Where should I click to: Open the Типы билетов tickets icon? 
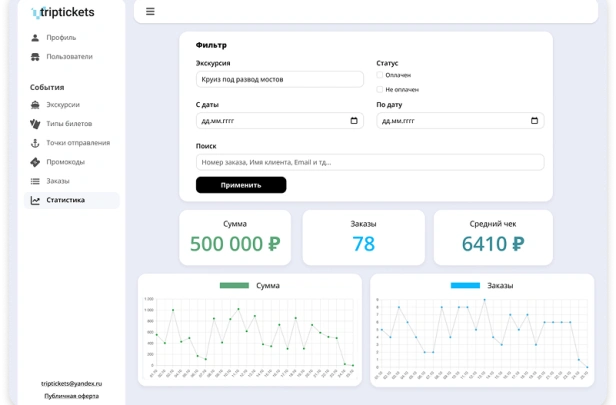[x=35, y=124]
